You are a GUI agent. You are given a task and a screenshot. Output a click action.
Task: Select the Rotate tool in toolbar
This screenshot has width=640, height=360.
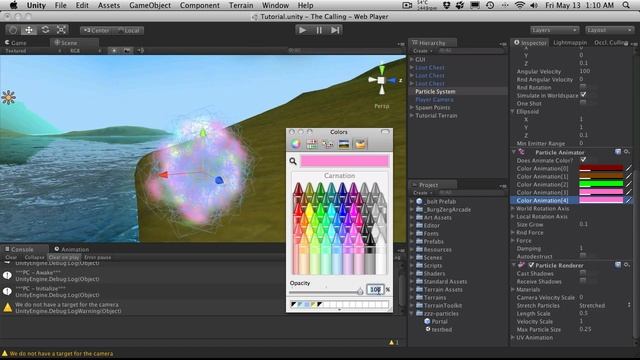pyautogui.click(x=45, y=30)
